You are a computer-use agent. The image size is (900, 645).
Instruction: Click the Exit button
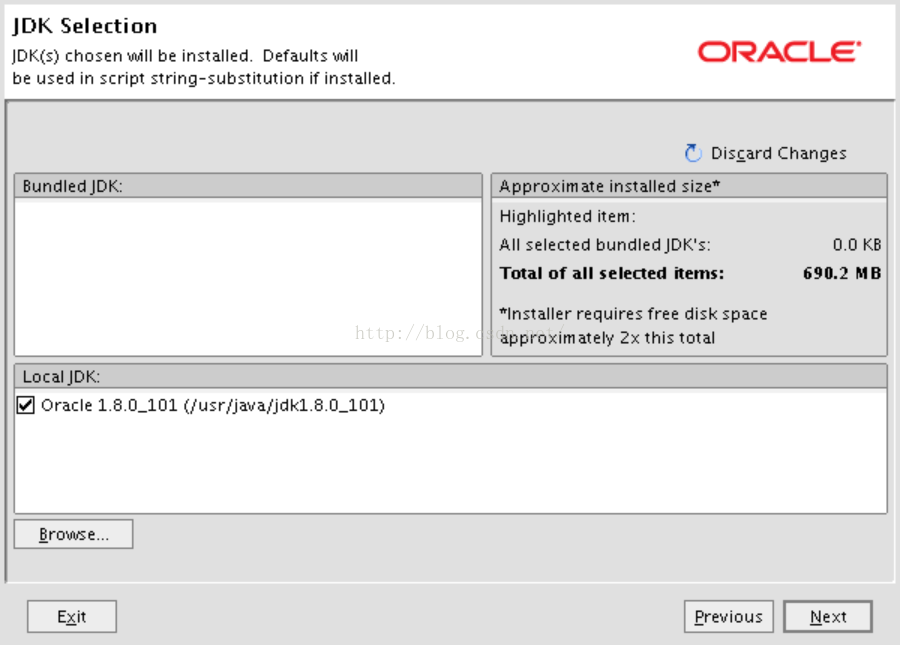(x=72, y=617)
